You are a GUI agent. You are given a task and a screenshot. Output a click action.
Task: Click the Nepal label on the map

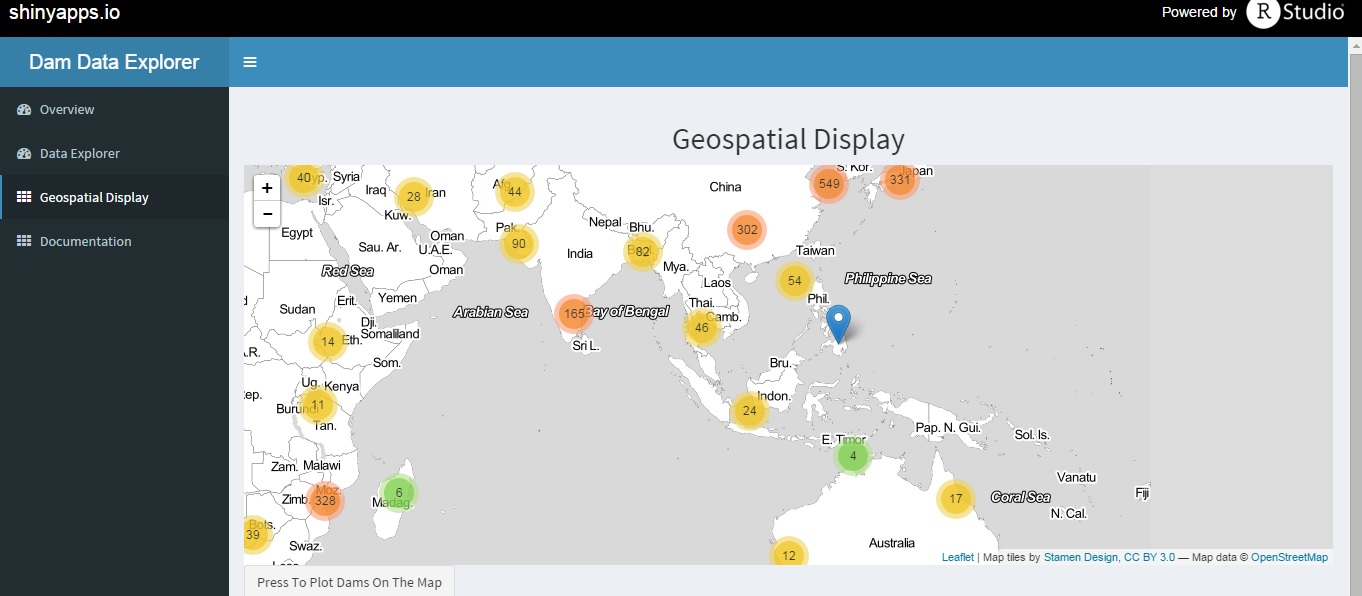(x=605, y=222)
